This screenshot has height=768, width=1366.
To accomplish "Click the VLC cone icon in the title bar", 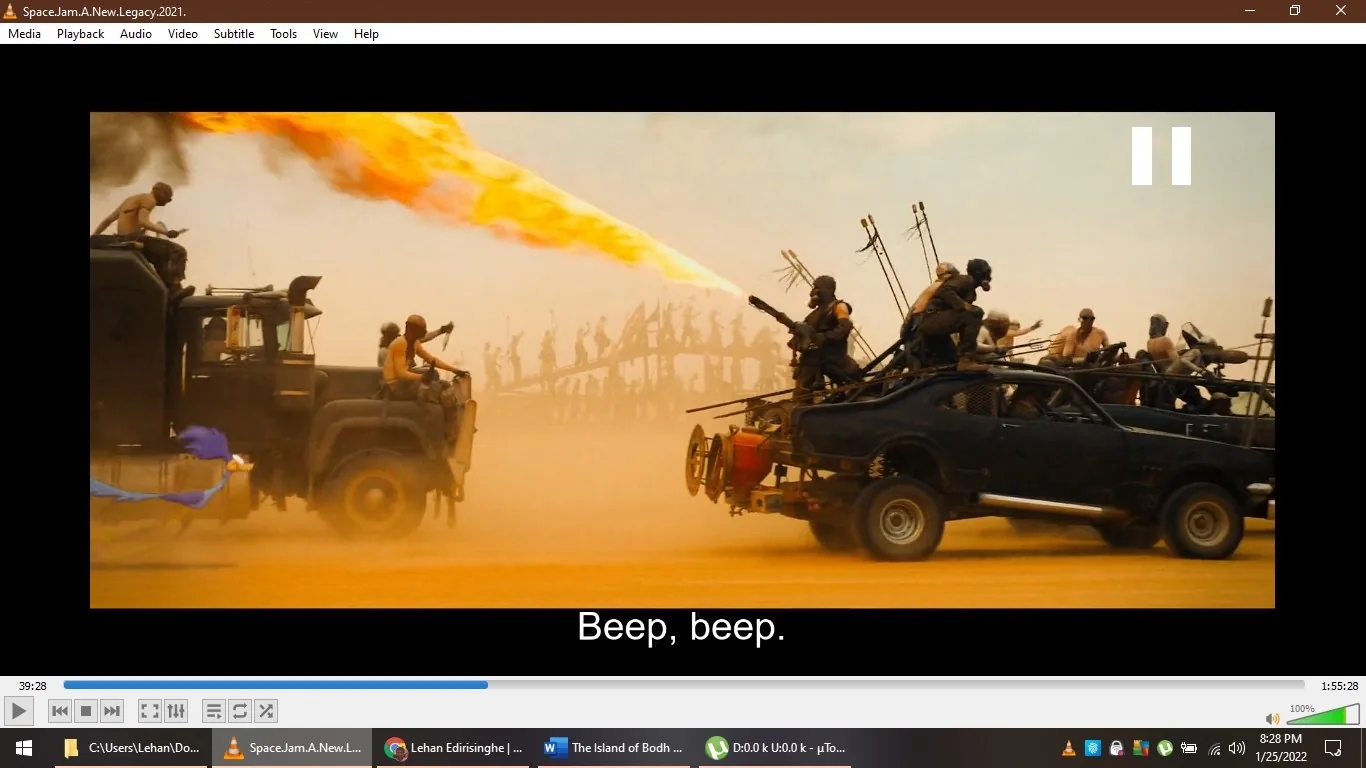I will [x=10, y=11].
